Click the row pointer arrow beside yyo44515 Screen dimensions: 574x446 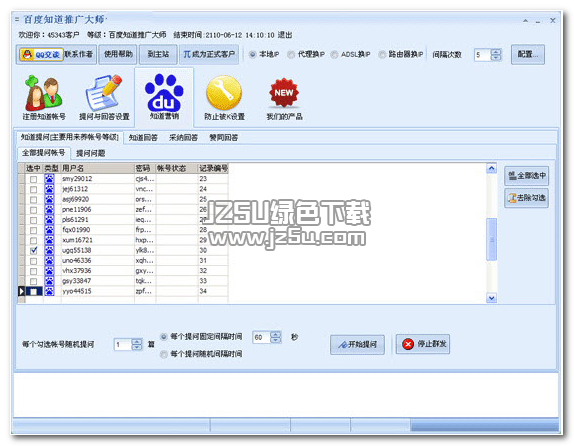pyautogui.click(x=22, y=291)
